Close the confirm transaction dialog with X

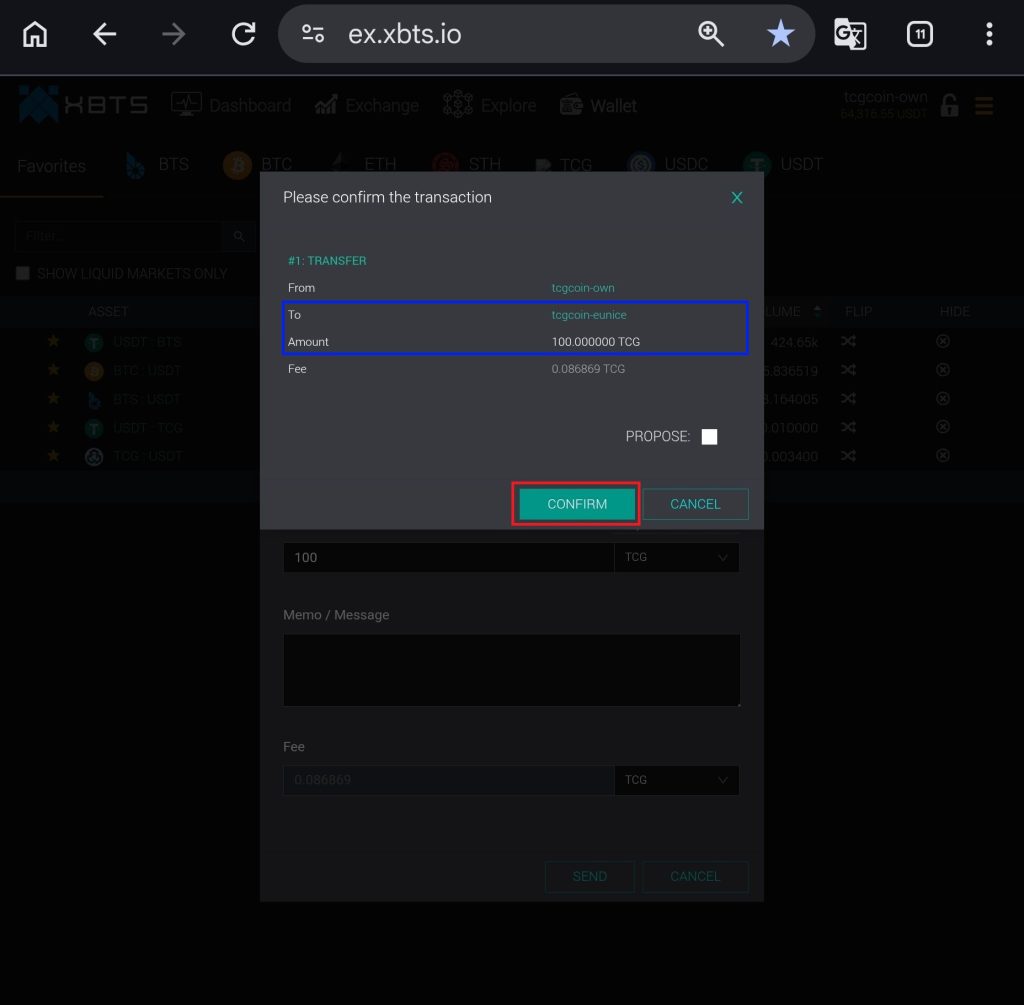point(737,198)
